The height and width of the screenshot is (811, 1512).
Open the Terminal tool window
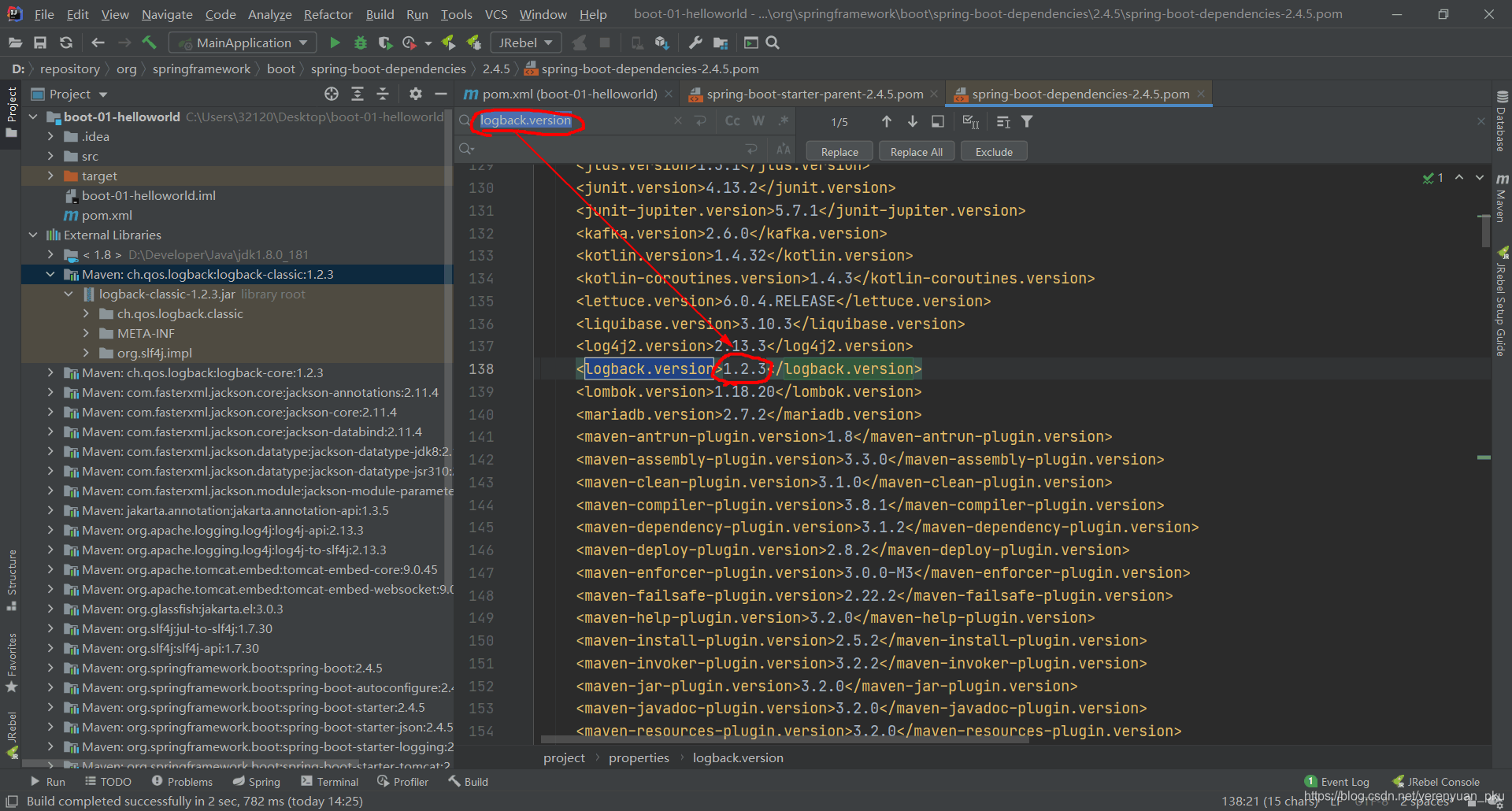click(329, 781)
